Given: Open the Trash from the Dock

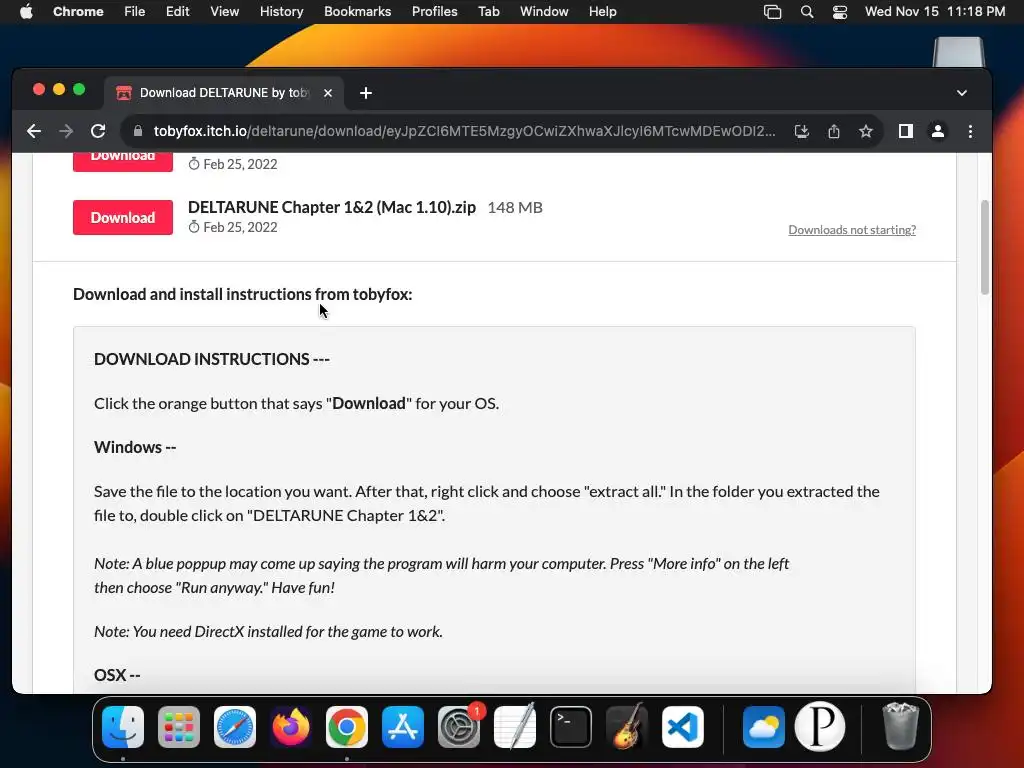Looking at the screenshot, I should click(901, 727).
